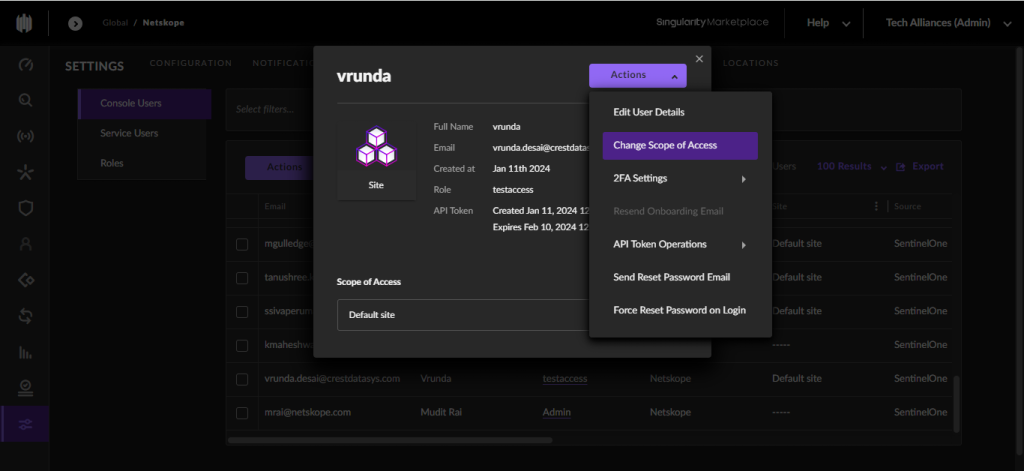
Task: Select Change Scope of Access menu item
Action: [x=680, y=146]
